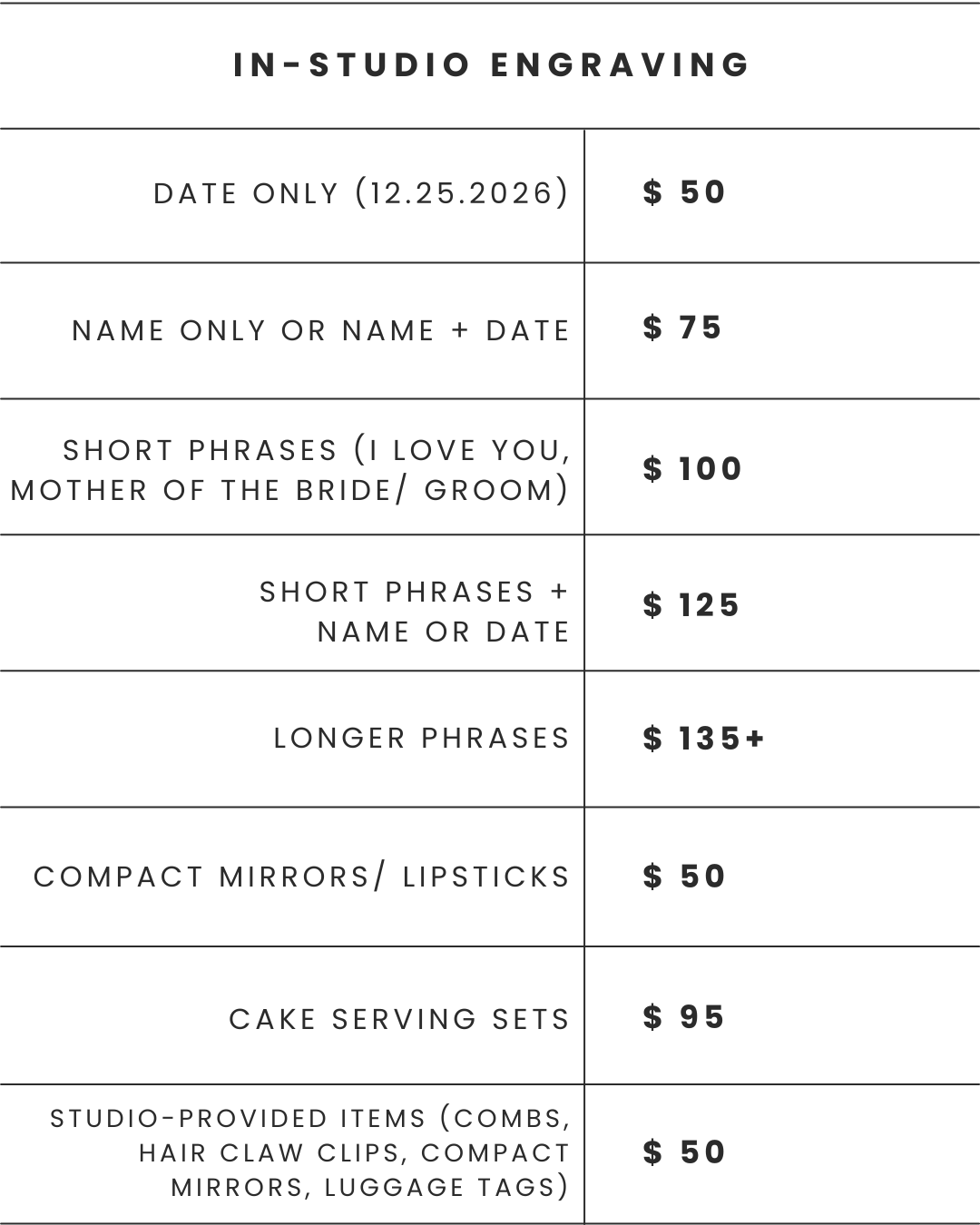Screen dimensions: 980x1225
Task: Click the $ 50 price for Compact Mirrors
Action: 684,877
